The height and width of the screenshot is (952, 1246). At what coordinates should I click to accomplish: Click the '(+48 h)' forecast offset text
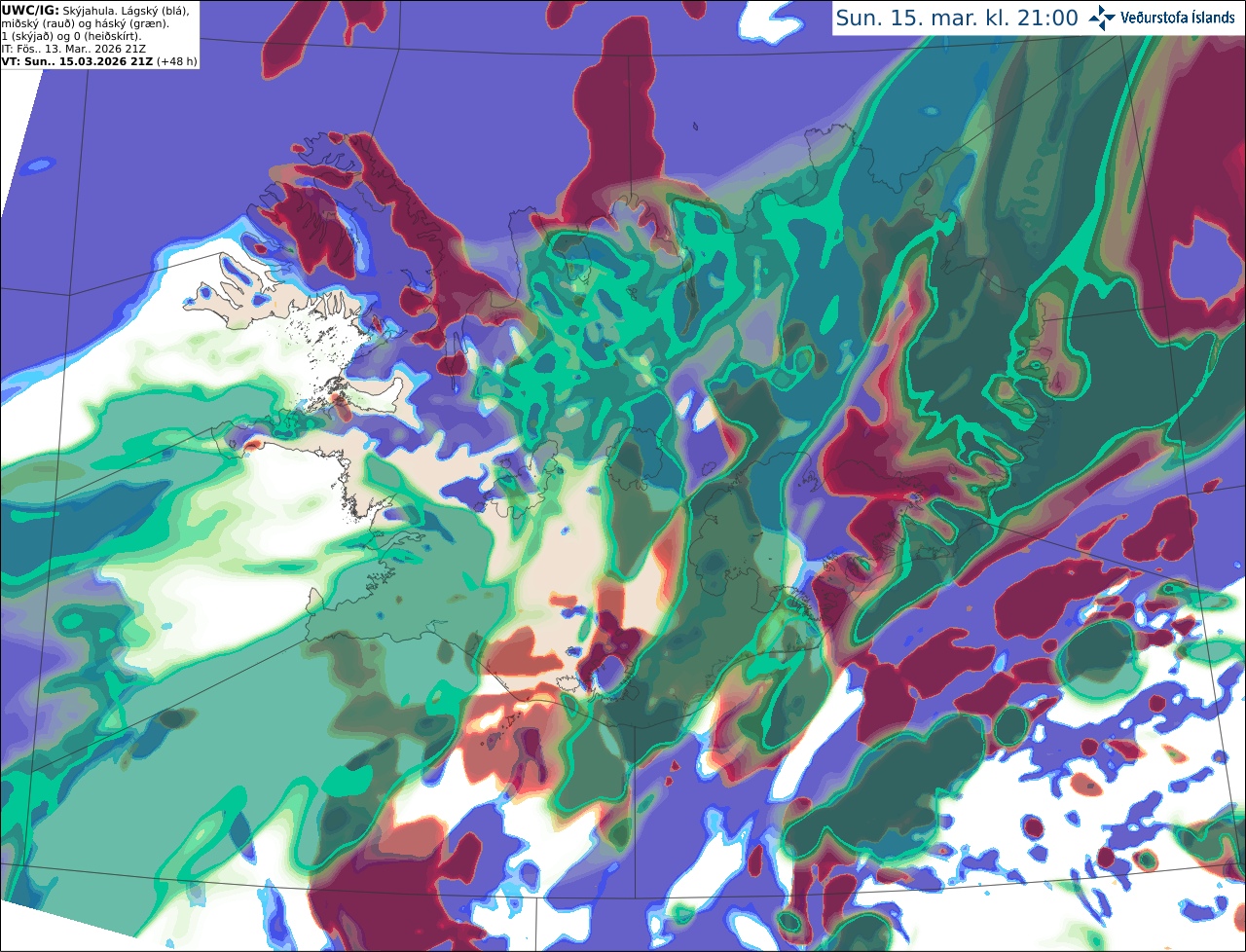(x=177, y=61)
